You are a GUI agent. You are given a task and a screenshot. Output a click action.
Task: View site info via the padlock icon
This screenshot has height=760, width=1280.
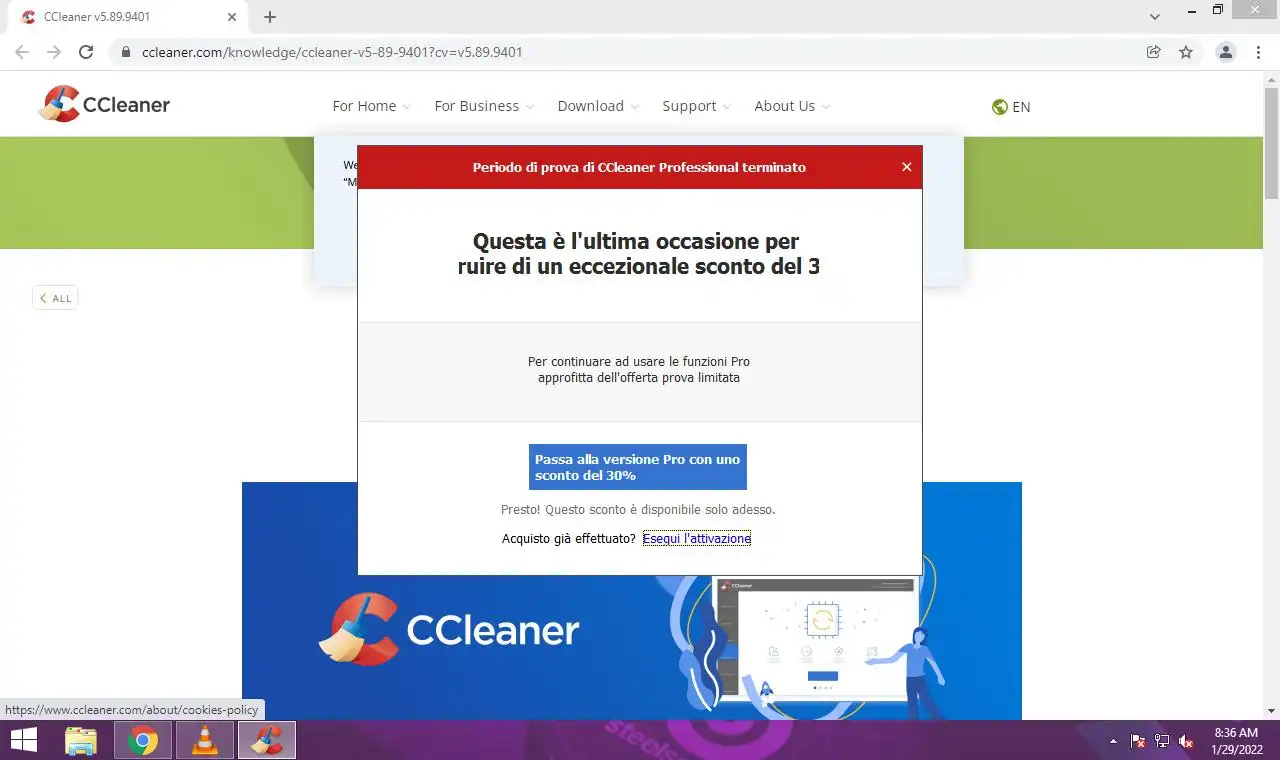pyautogui.click(x=125, y=52)
